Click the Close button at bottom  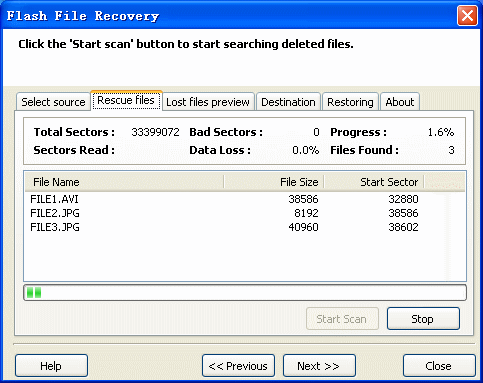[x=439, y=366]
